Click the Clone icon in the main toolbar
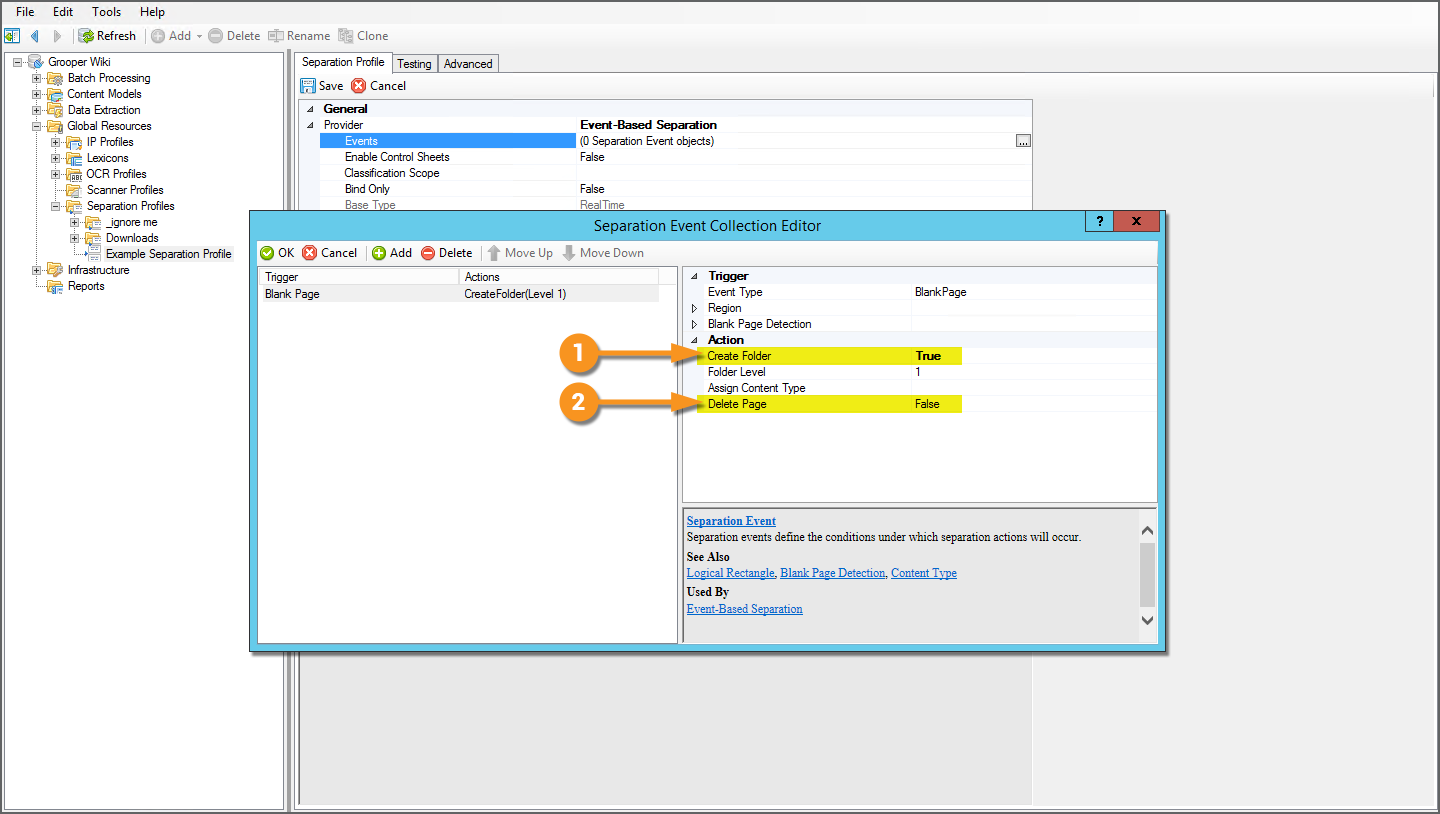The width and height of the screenshot is (1440, 814). point(346,36)
